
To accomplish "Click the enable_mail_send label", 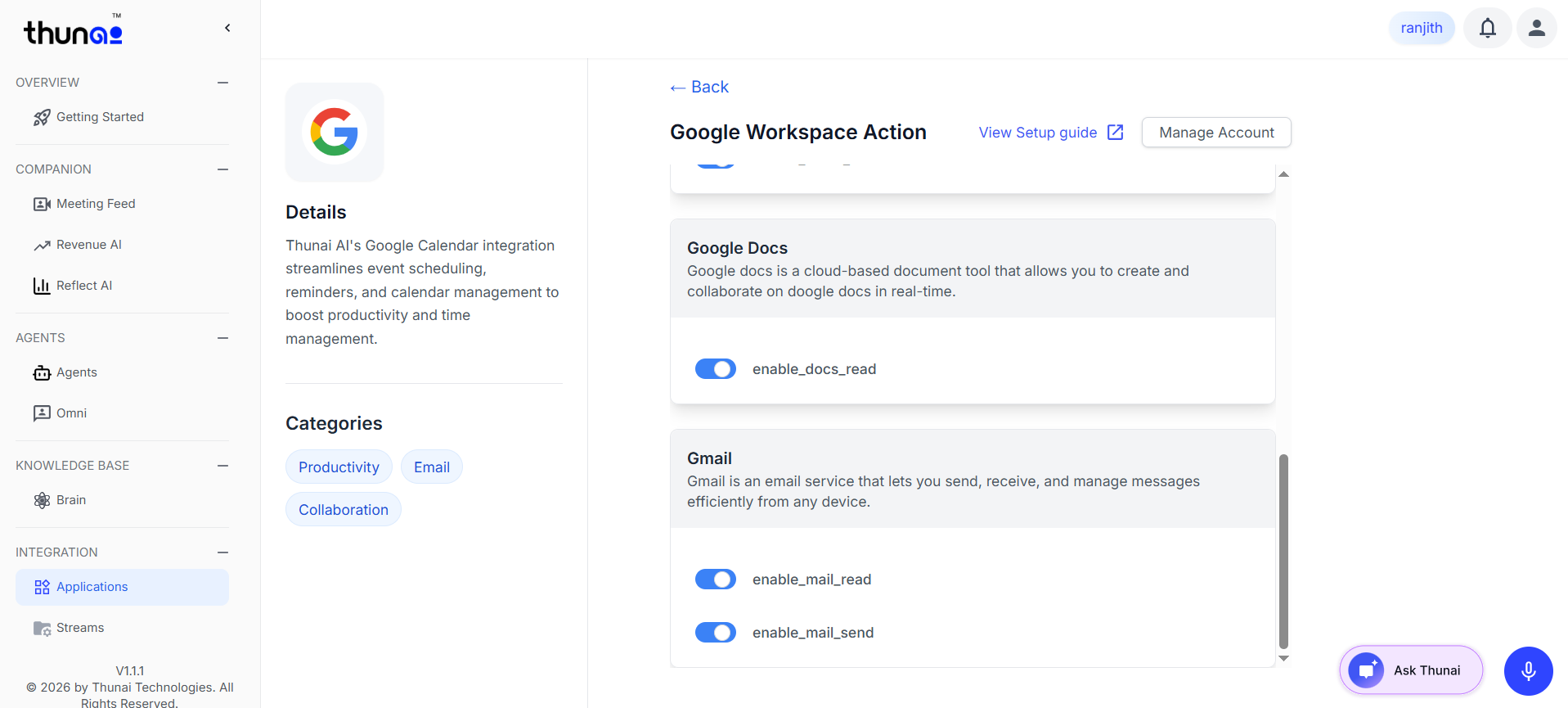I will coord(813,633).
